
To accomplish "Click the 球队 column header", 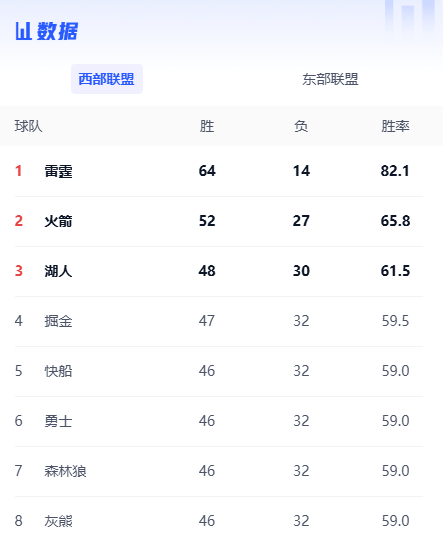I will [x=28, y=126].
